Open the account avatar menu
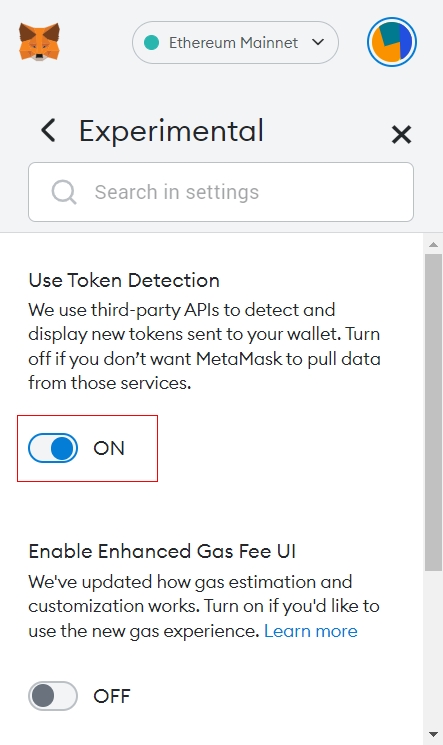443x745 pixels. [x=392, y=42]
